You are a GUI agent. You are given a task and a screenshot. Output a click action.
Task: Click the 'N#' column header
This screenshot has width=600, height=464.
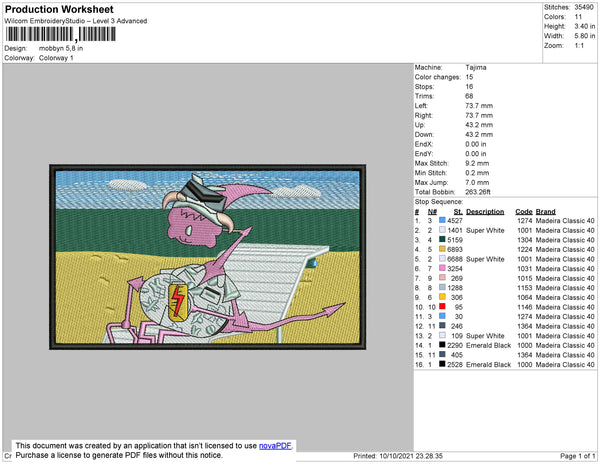(x=432, y=212)
